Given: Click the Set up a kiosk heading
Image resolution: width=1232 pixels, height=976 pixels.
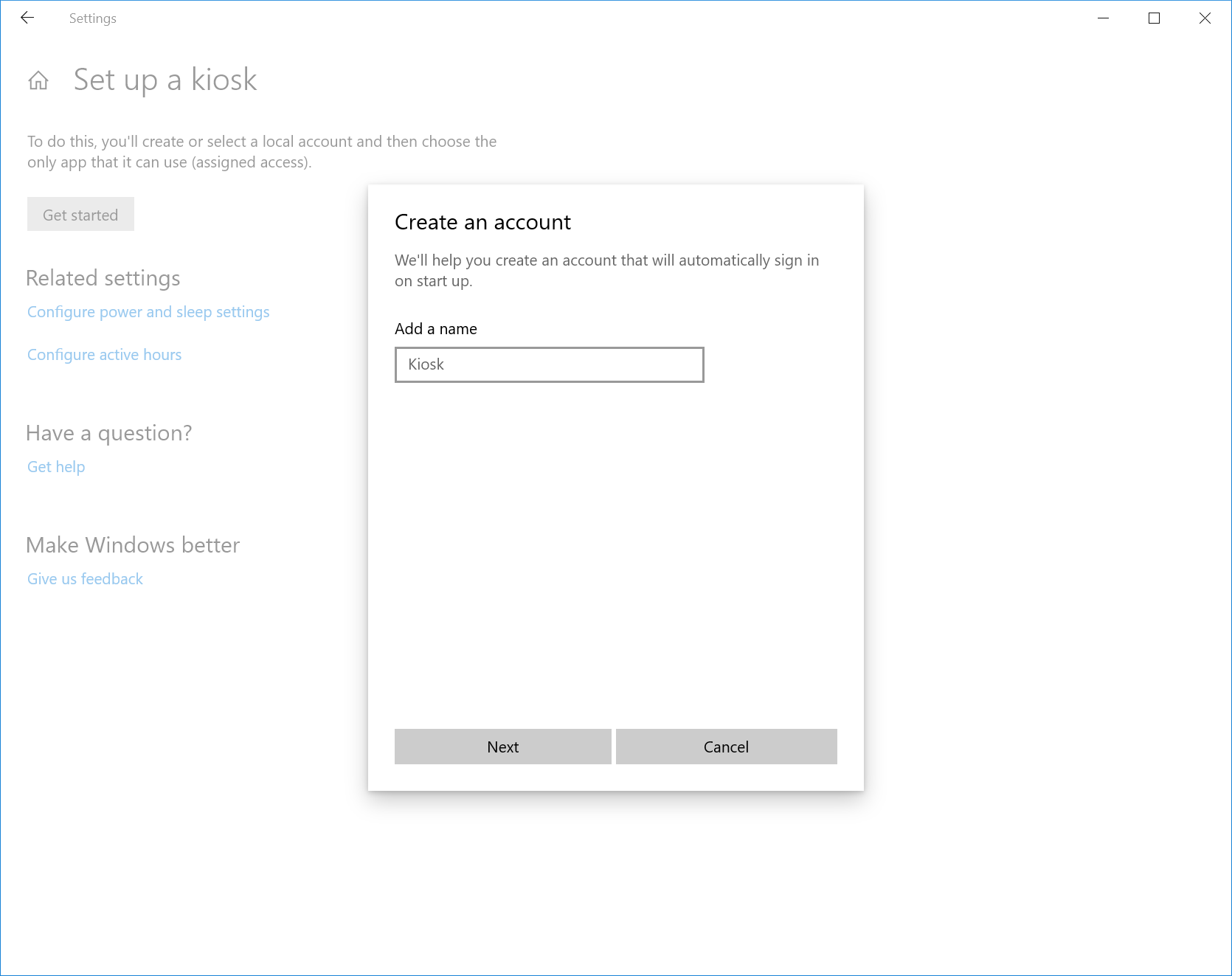Looking at the screenshot, I should pos(165,80).
